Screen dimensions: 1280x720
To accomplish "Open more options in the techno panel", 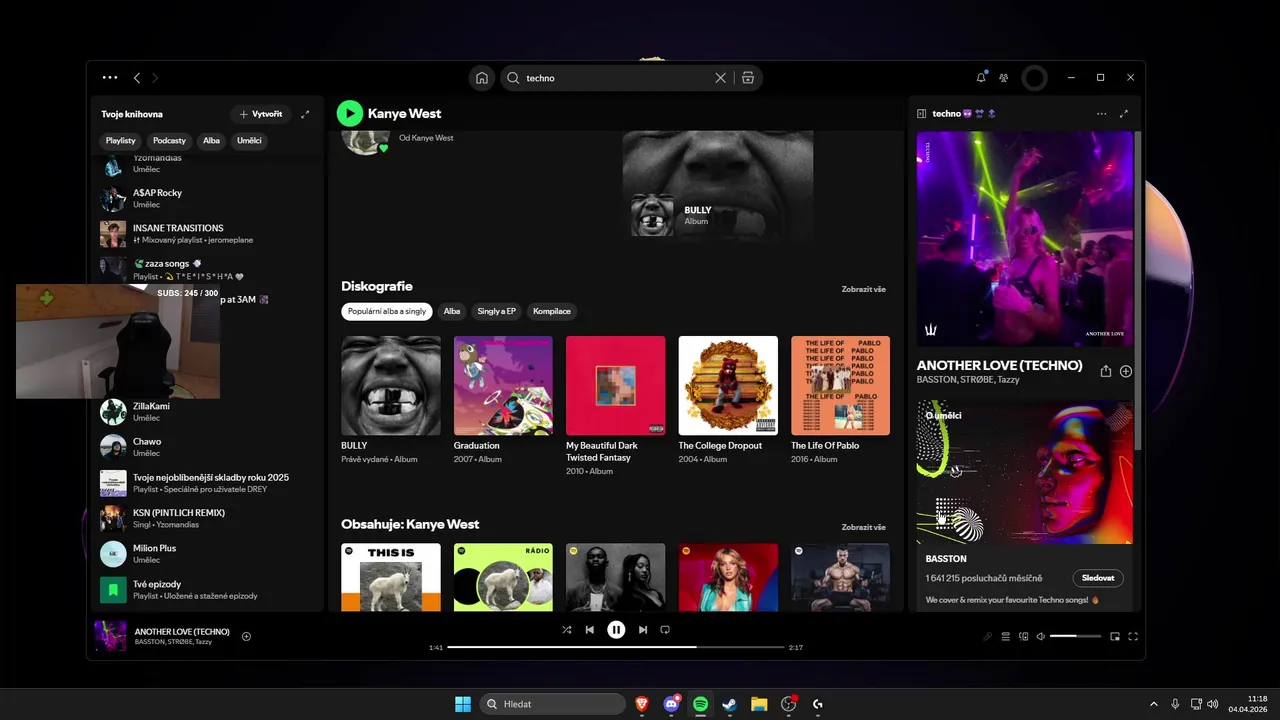I will pyautogui.click(x=1102, y=114).
